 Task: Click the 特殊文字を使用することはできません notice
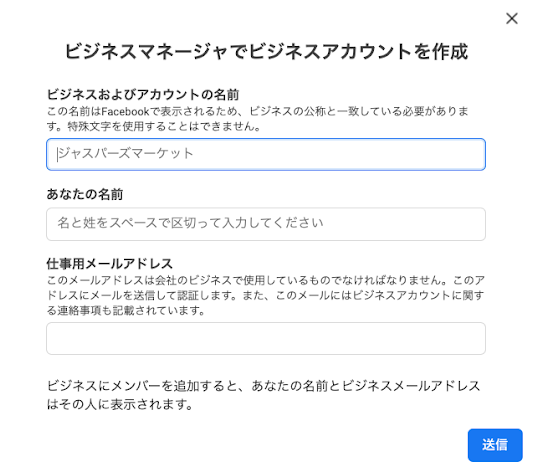[x=164, y=126]
